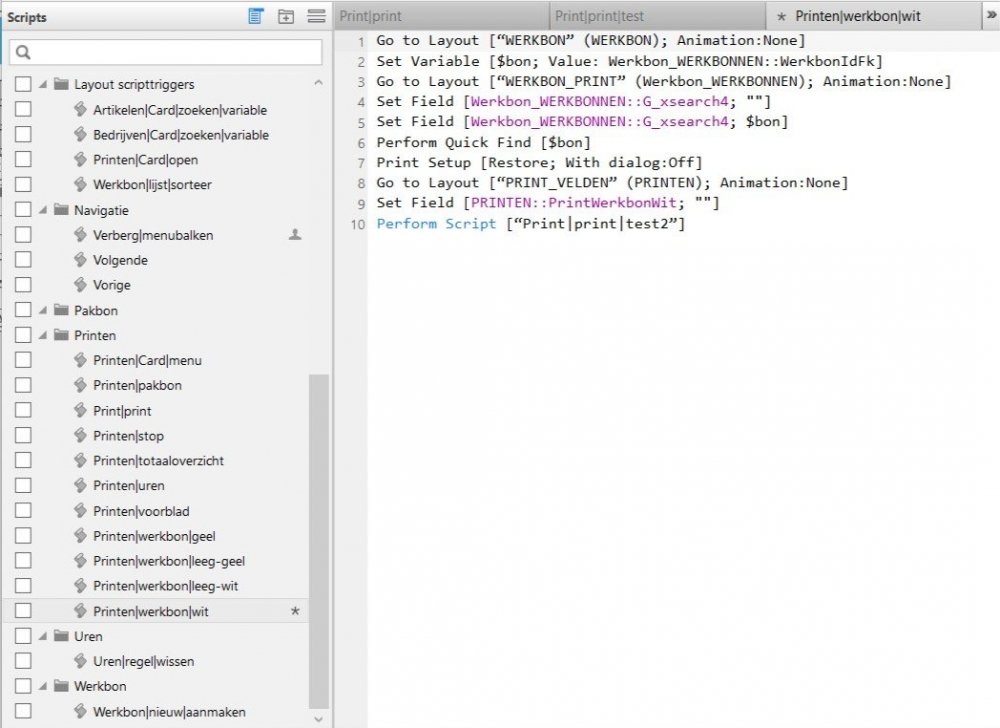Open the Printen|totaaloverzicht script
The width and height of the screenshot is (1000, 728).
[158, 461]
